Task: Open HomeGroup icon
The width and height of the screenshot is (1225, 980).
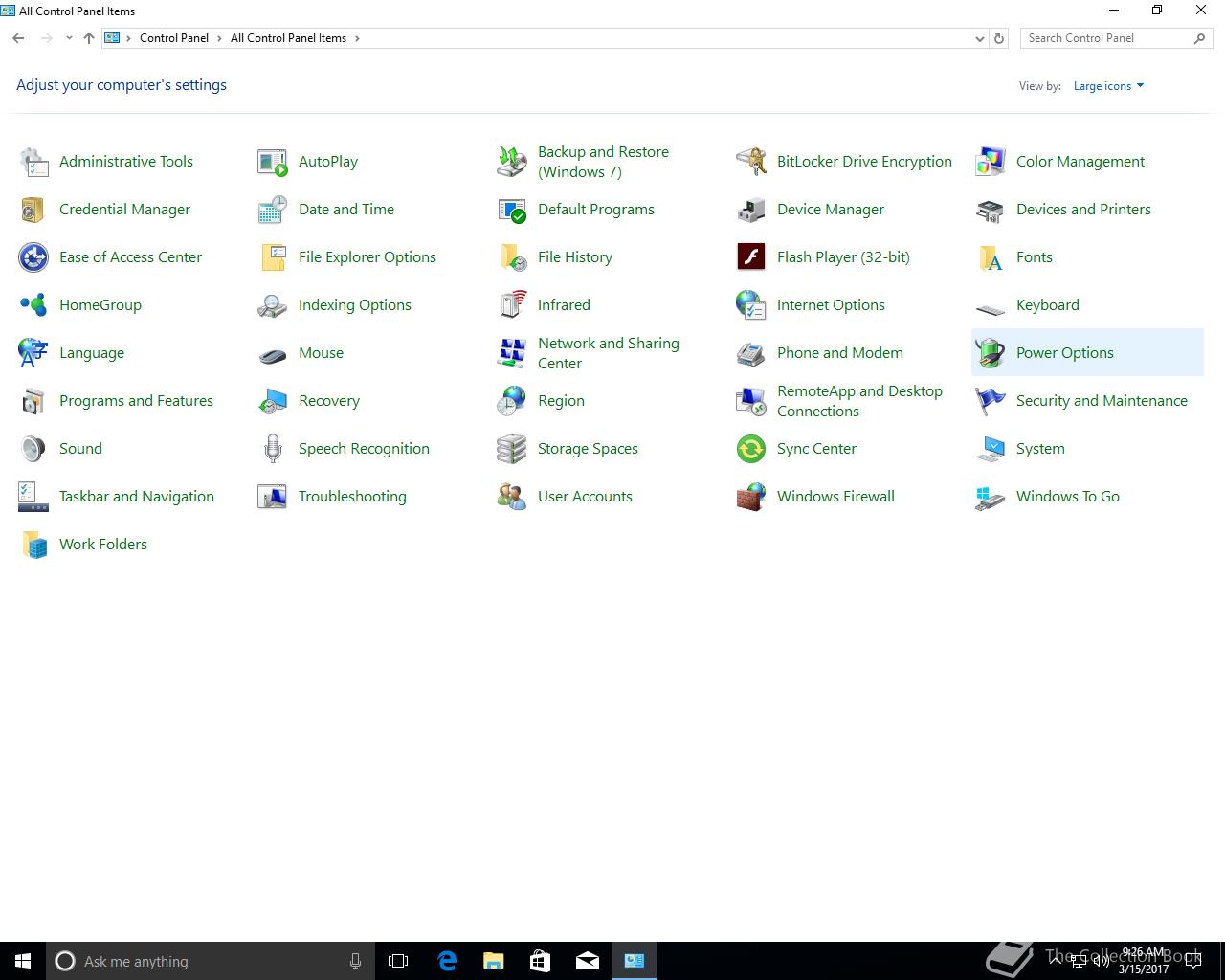Action: [x=33, y=305]
